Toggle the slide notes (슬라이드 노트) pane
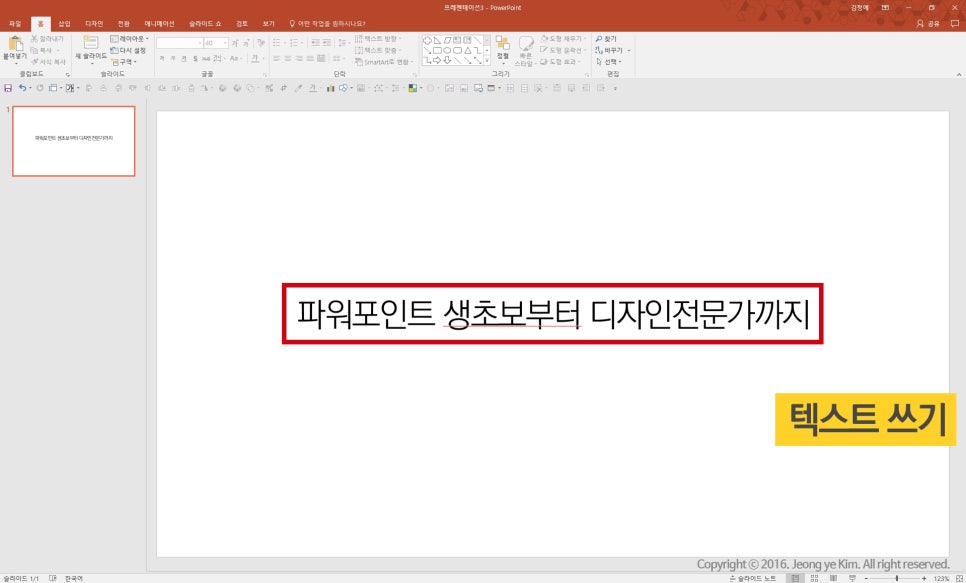This screenshot has height=583, width=966. pyautogui.click(x=756, y=578)
